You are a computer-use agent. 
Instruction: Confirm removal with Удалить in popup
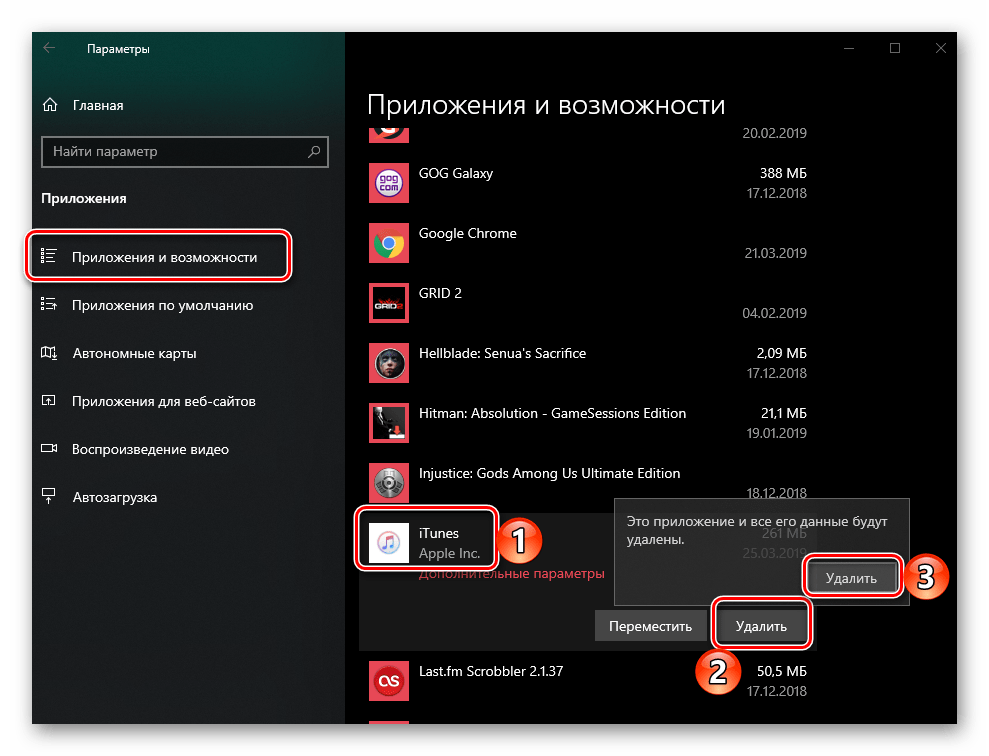pos(853,578)
